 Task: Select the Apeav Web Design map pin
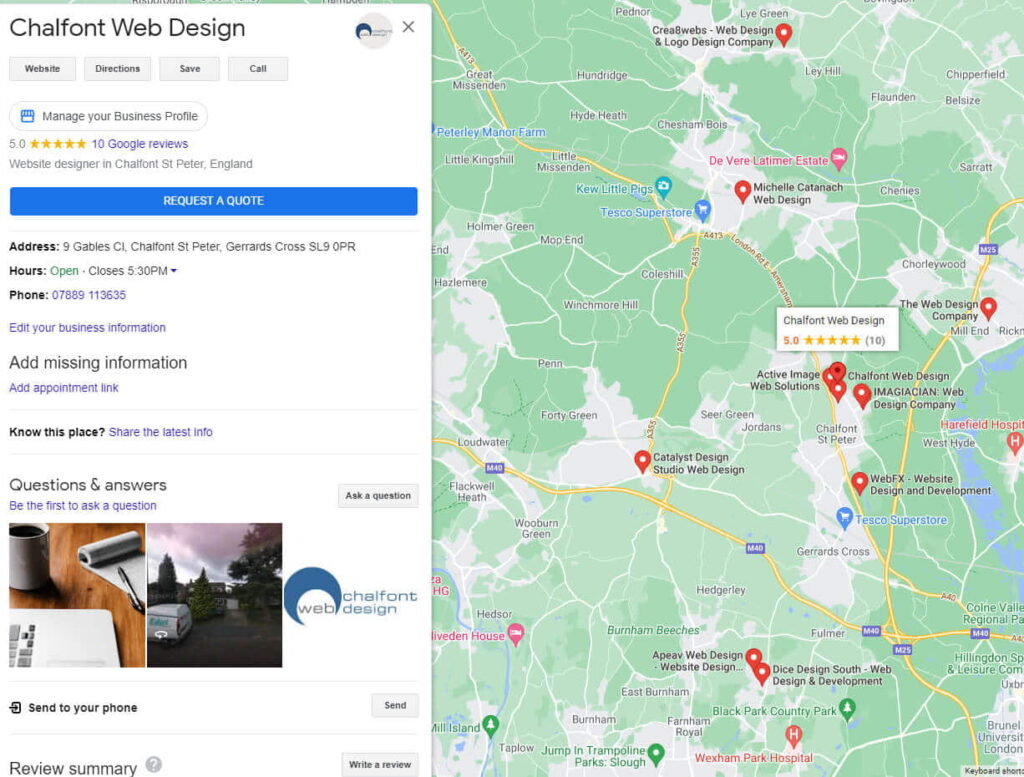[753, 658]
